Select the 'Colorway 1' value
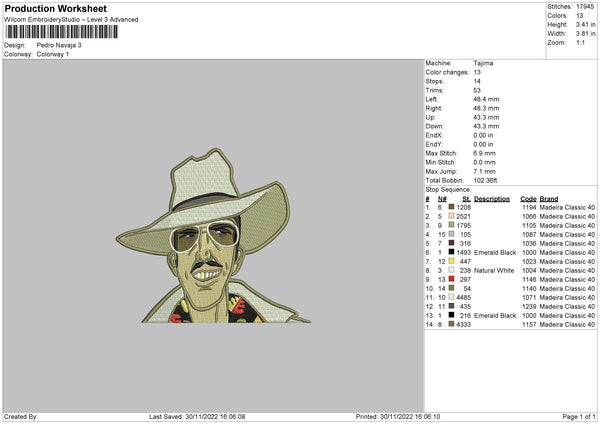600x424 pixels. [x=53, y=54]
